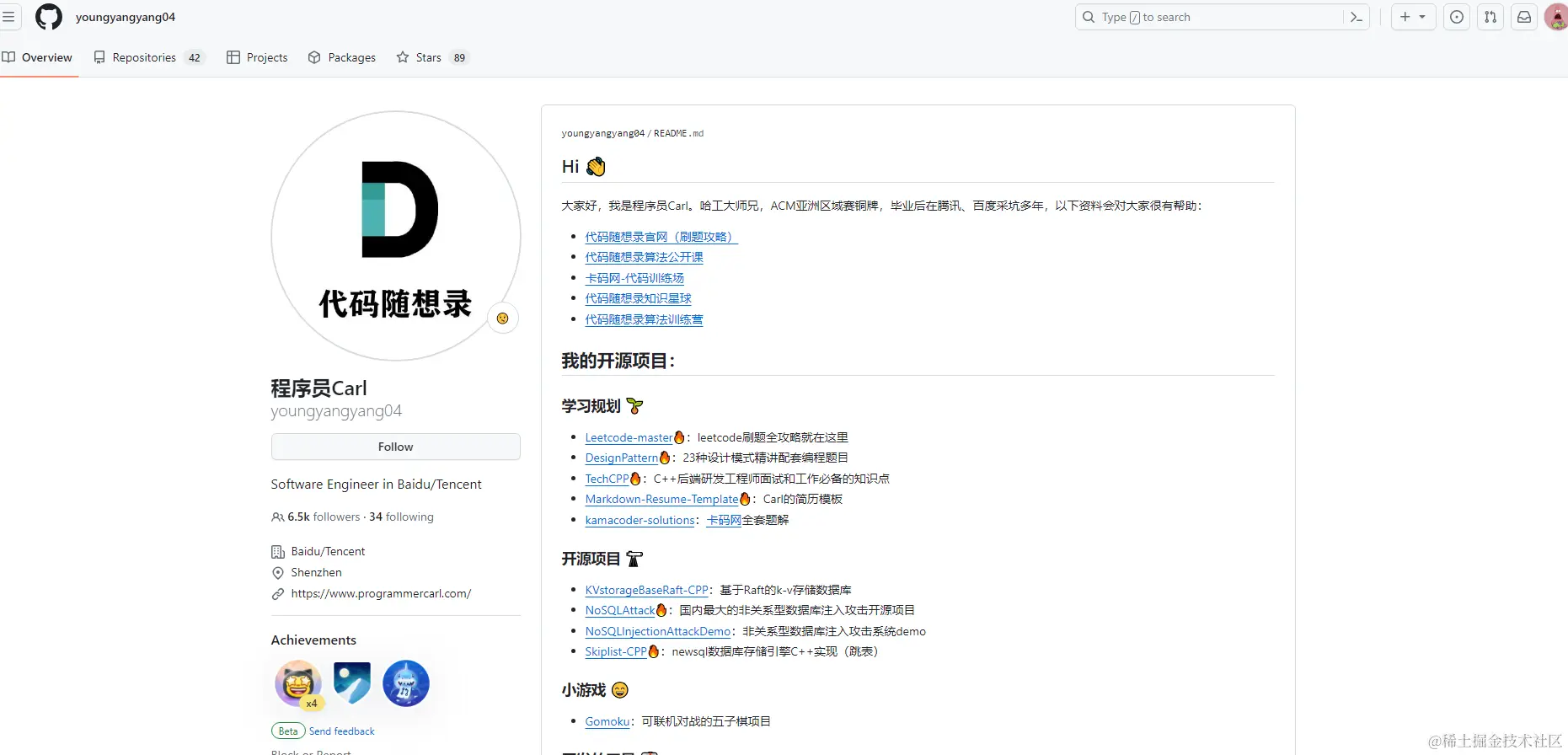1568x755 pixels.
Task: Open 卡码网-代码训练场 link
Action: [x=634, y=278]
